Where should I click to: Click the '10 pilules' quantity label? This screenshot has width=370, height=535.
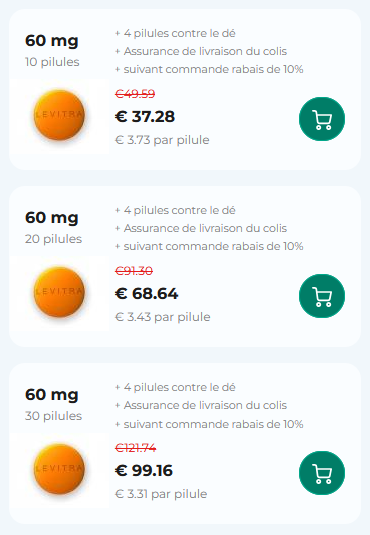[52, 62]
